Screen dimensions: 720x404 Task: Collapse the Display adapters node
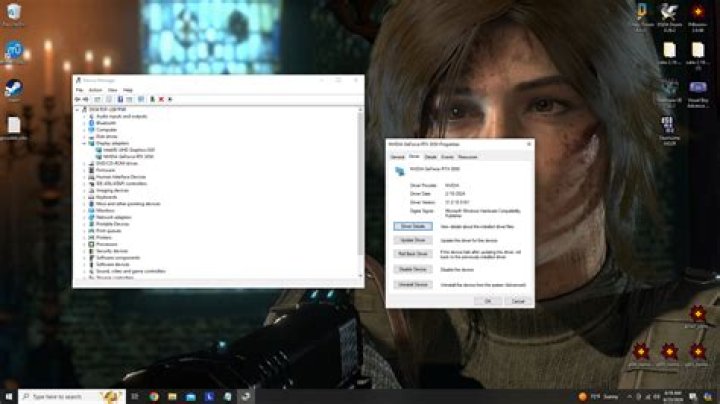tap(84, 143)
